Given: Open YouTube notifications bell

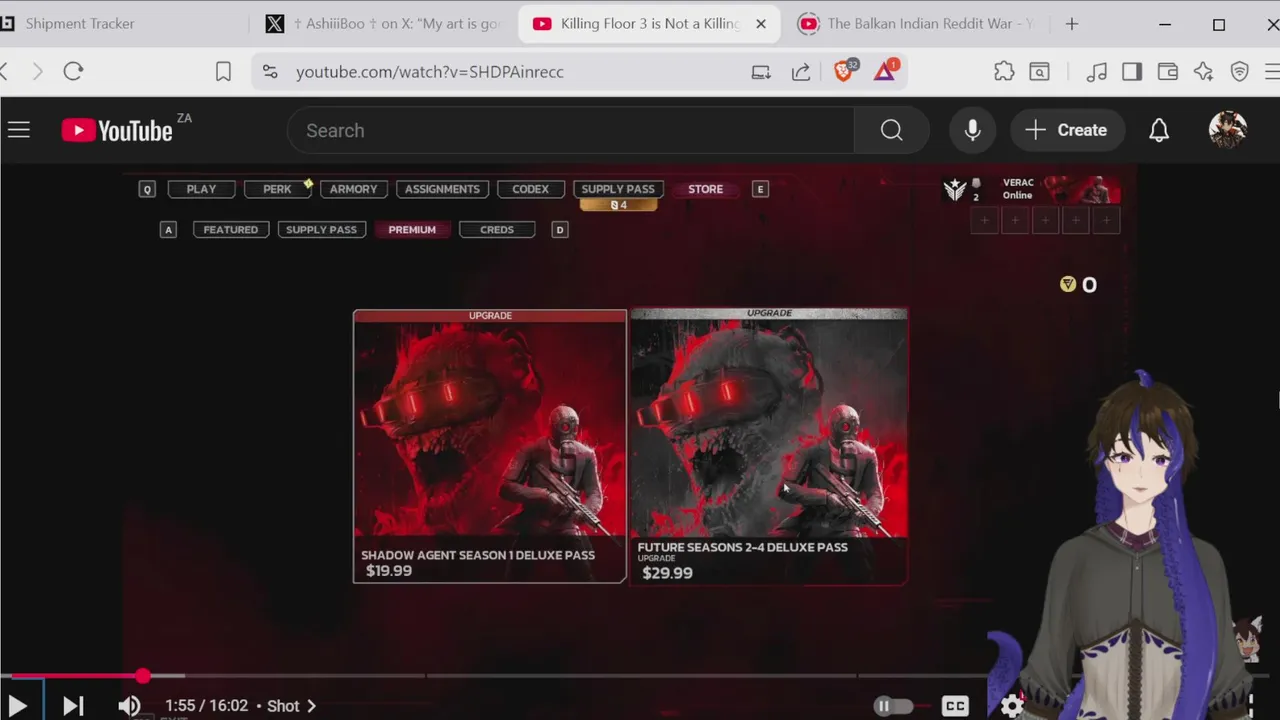Looking at the screenshot, I should coord(1159,130).
